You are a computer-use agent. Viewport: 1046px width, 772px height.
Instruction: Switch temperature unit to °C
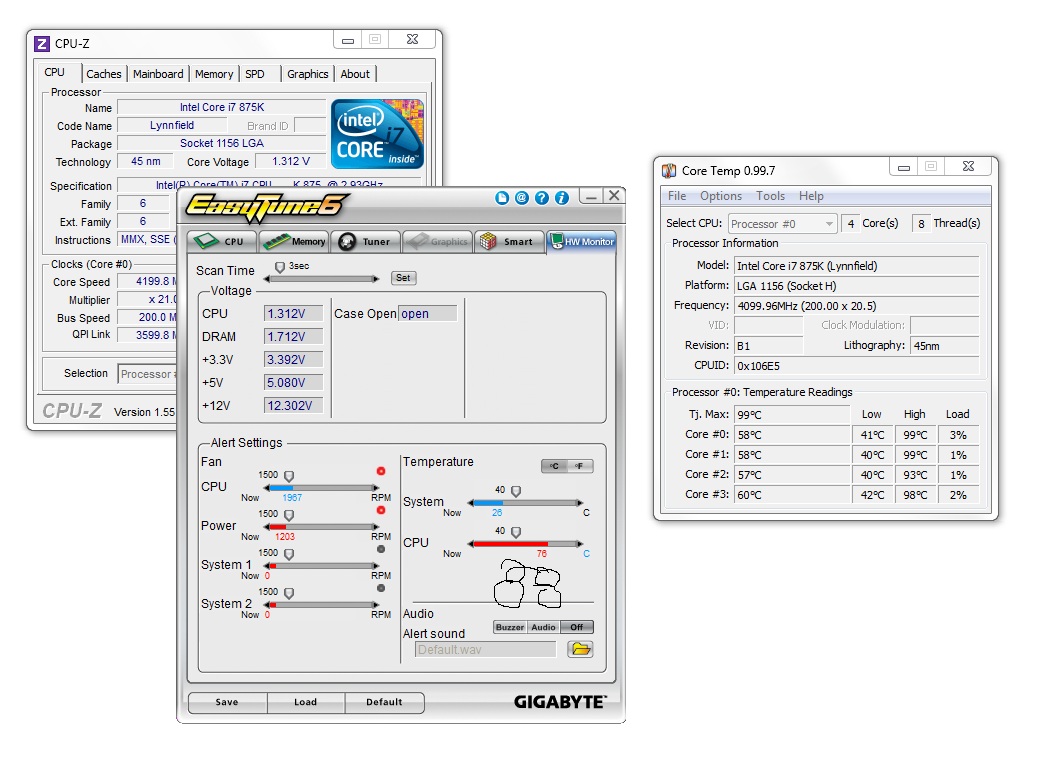[554, 466]
